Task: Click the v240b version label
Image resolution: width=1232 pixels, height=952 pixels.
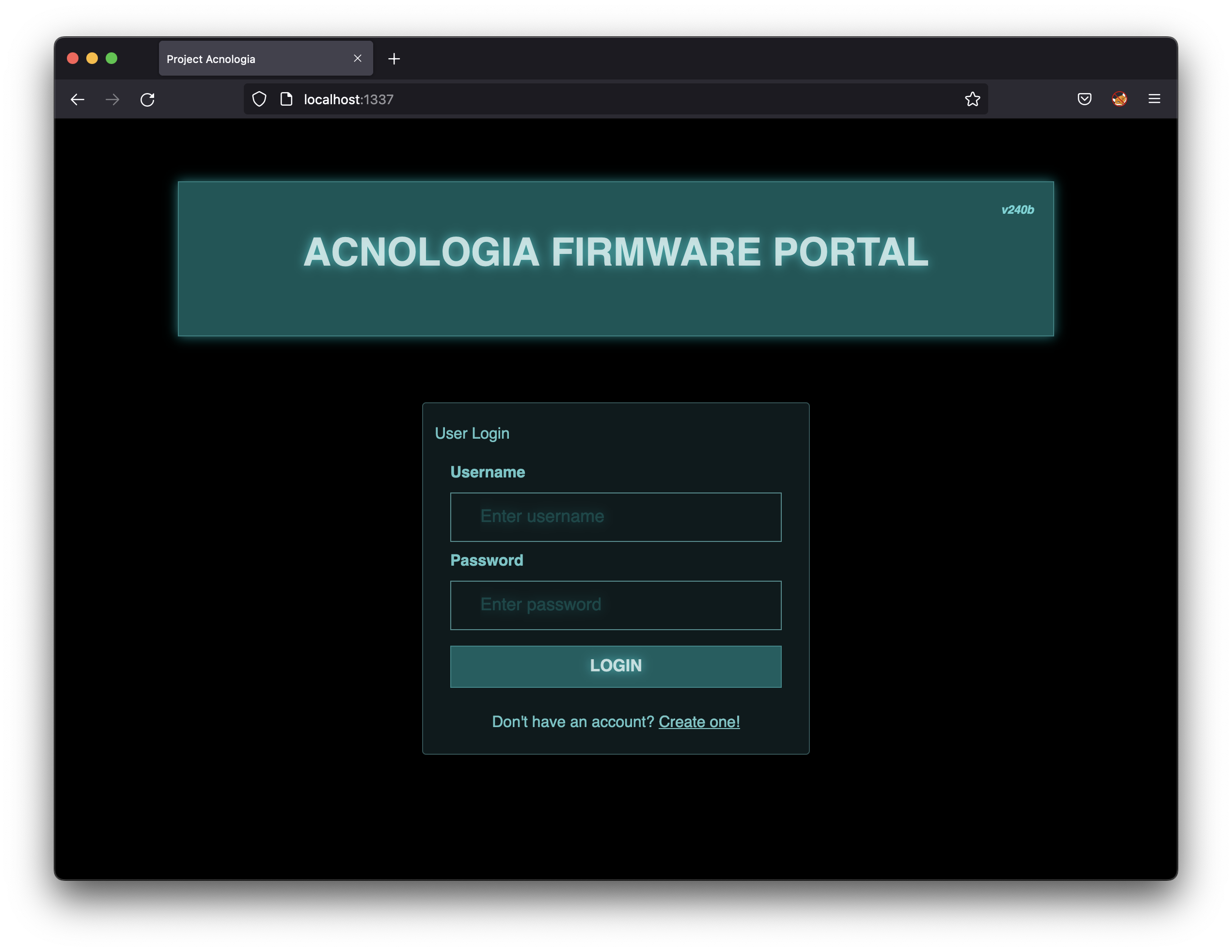Action: [x=1017, y=210]
